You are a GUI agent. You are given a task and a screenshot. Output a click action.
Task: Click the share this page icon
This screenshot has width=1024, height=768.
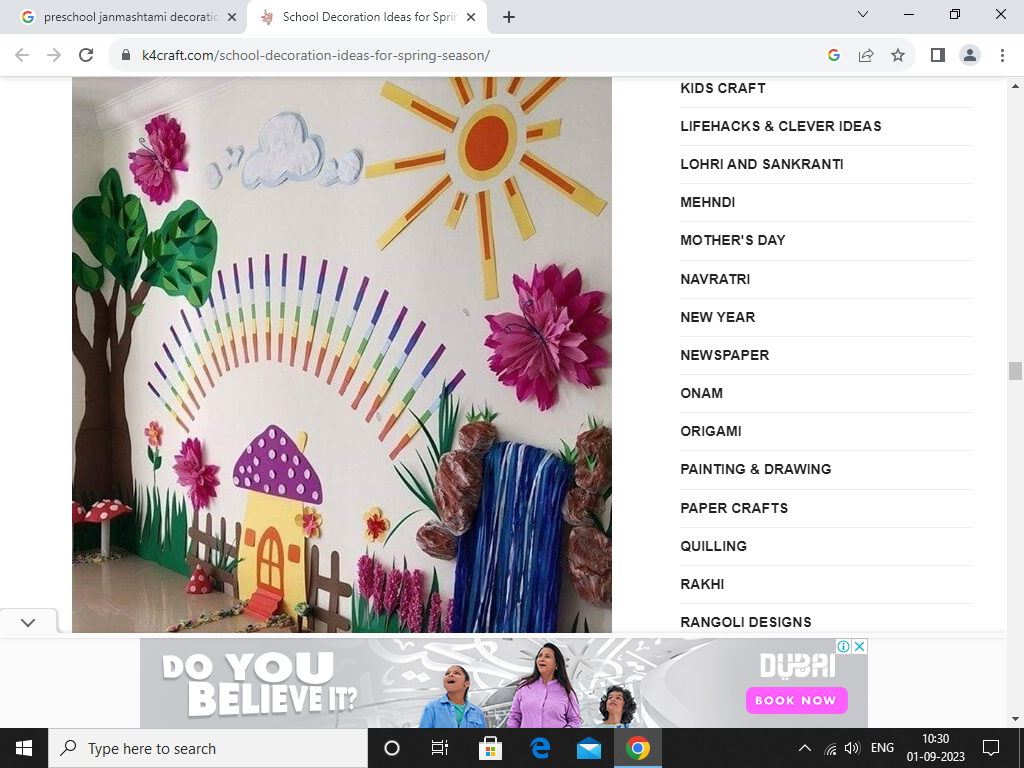pos(866,55)
